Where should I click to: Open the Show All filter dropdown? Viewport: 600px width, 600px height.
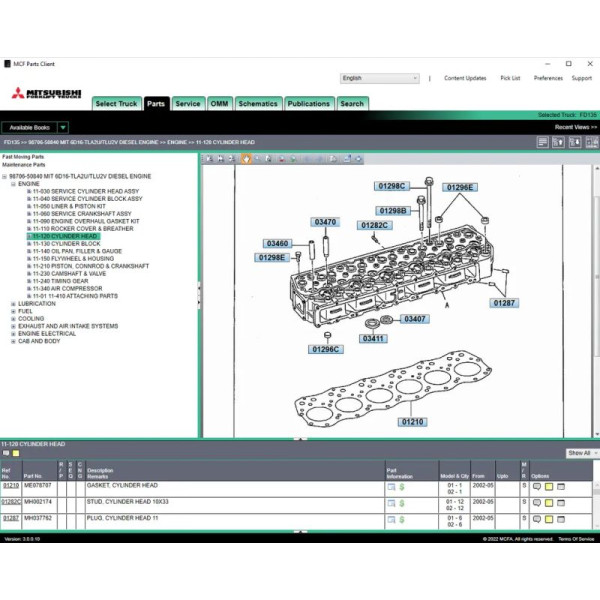pos(580,453)
